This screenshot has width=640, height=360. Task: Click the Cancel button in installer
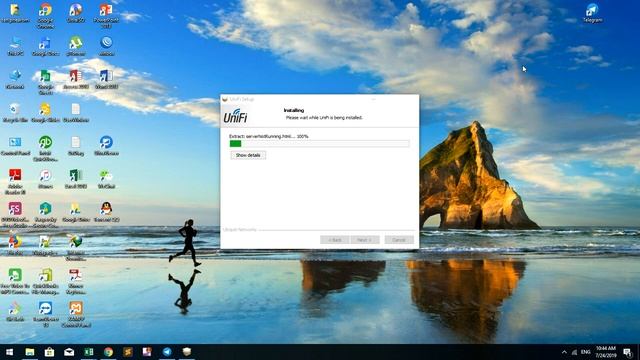pos(399,240)
